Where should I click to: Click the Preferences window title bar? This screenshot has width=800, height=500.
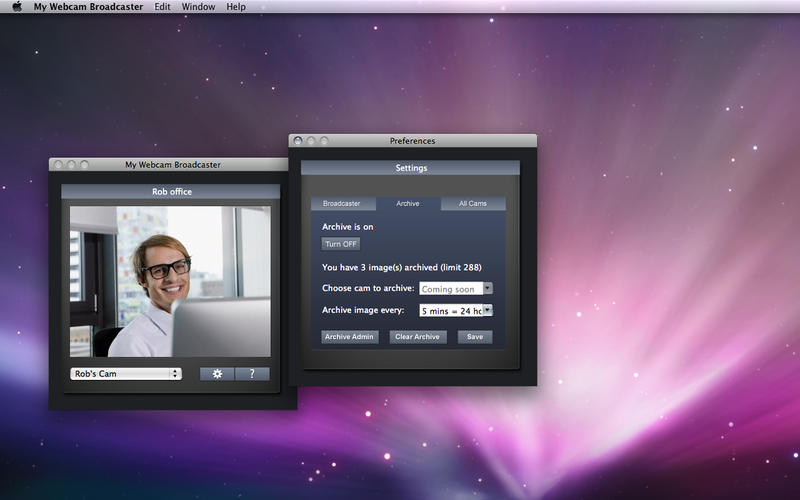(x=412, y=141)
